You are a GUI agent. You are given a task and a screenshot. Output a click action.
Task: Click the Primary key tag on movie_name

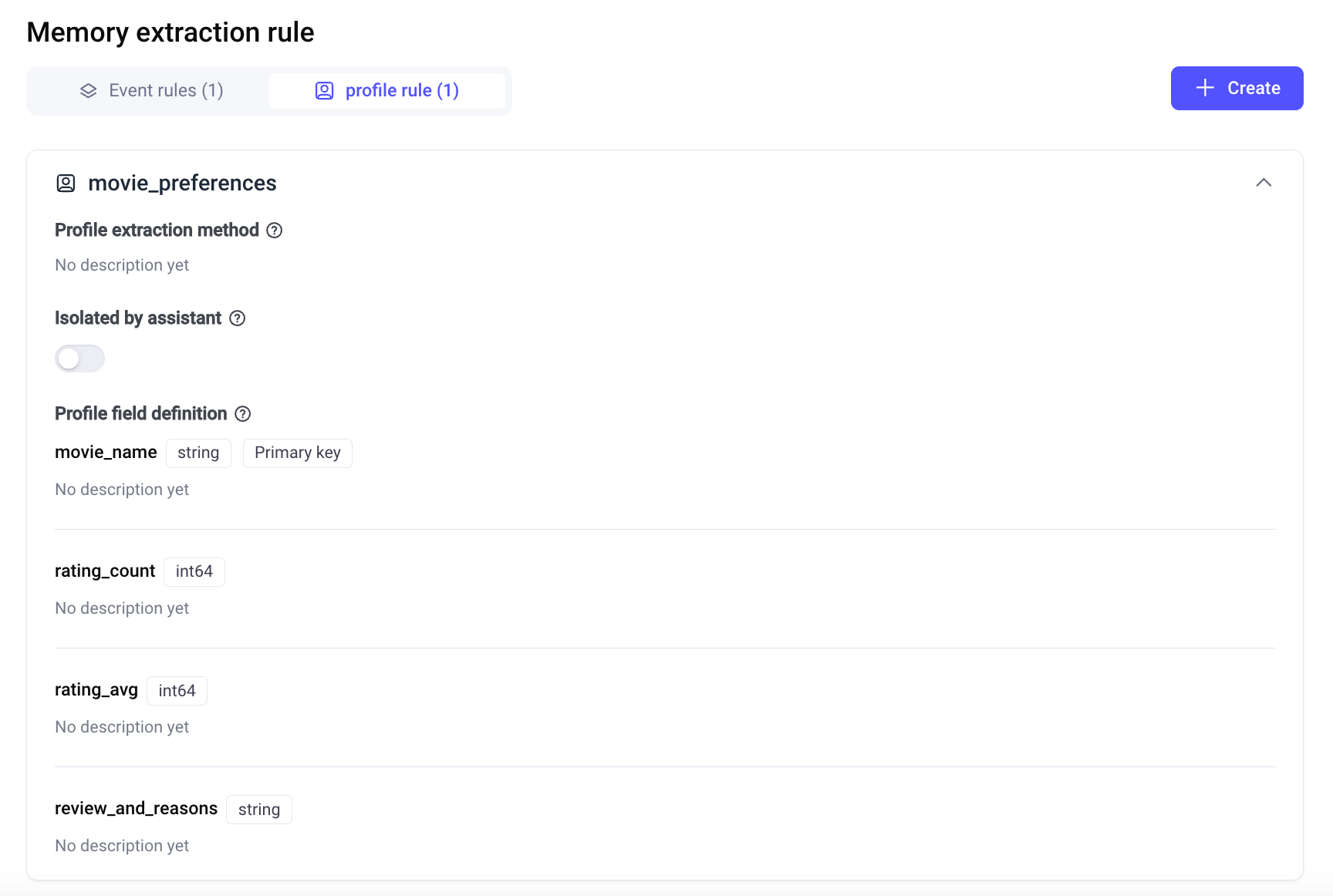298,453
